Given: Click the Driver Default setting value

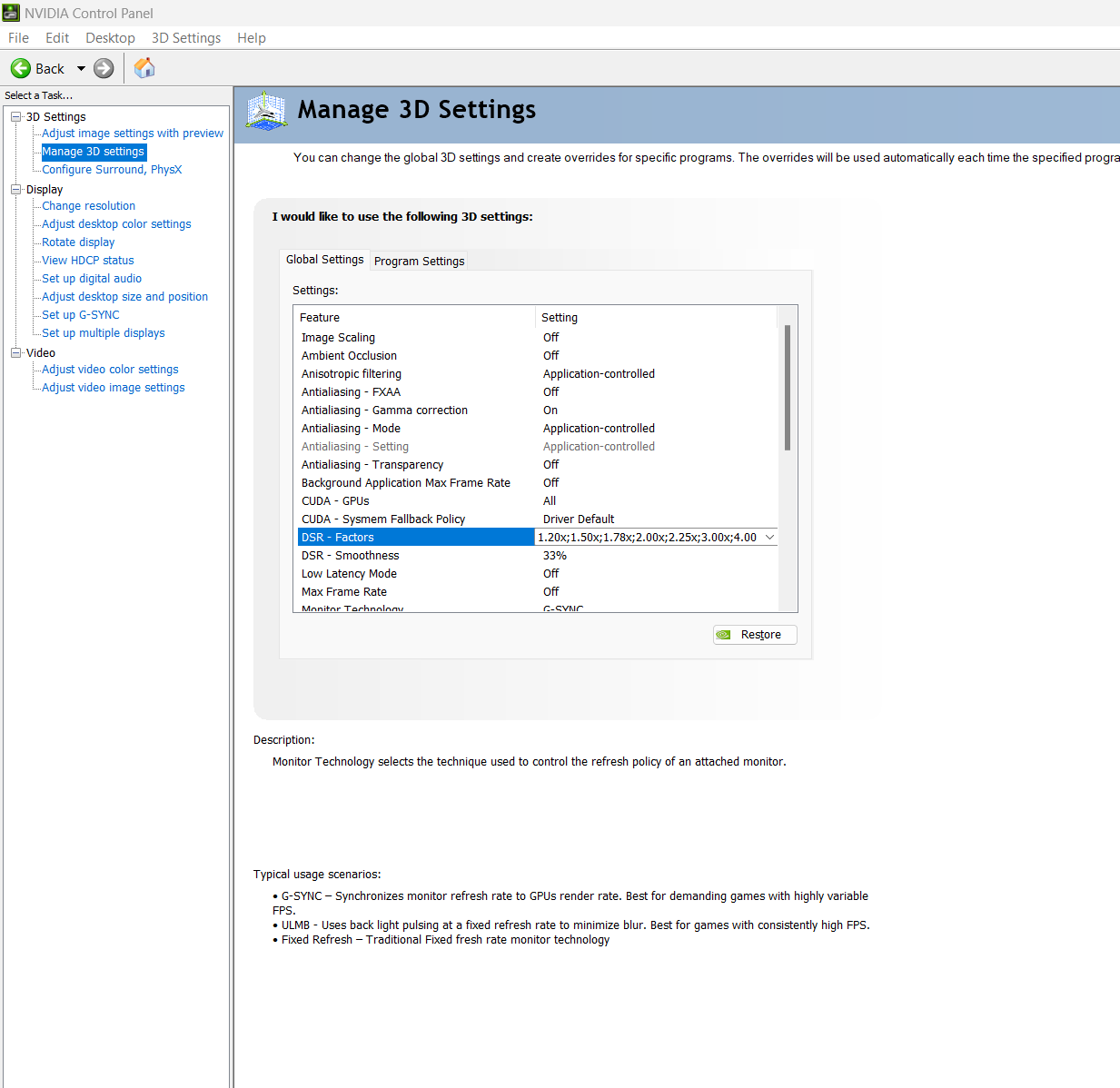Looking at the screenshot, I should point(579,519).
